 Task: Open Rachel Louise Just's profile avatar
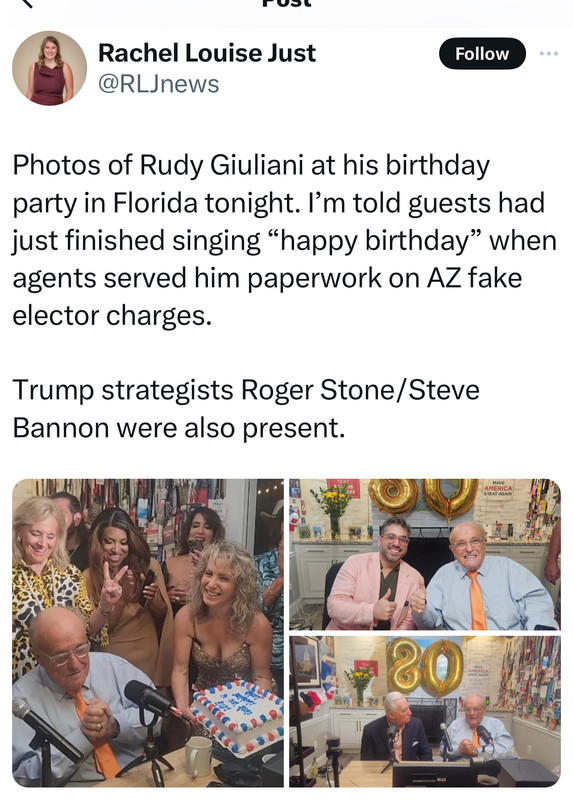pyautogui.click(x=49, y=68)
